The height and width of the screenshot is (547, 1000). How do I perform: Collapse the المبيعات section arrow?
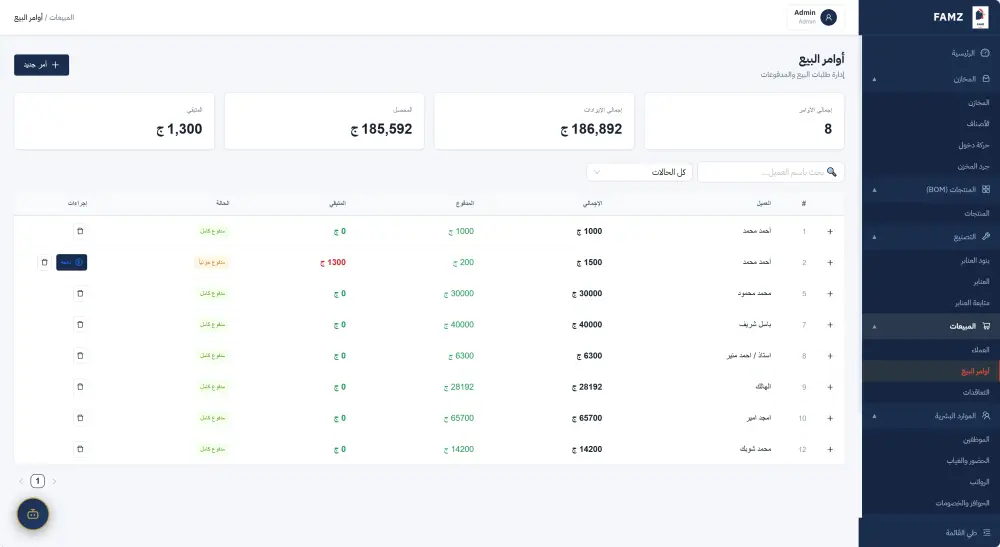(x=874, y=326)
